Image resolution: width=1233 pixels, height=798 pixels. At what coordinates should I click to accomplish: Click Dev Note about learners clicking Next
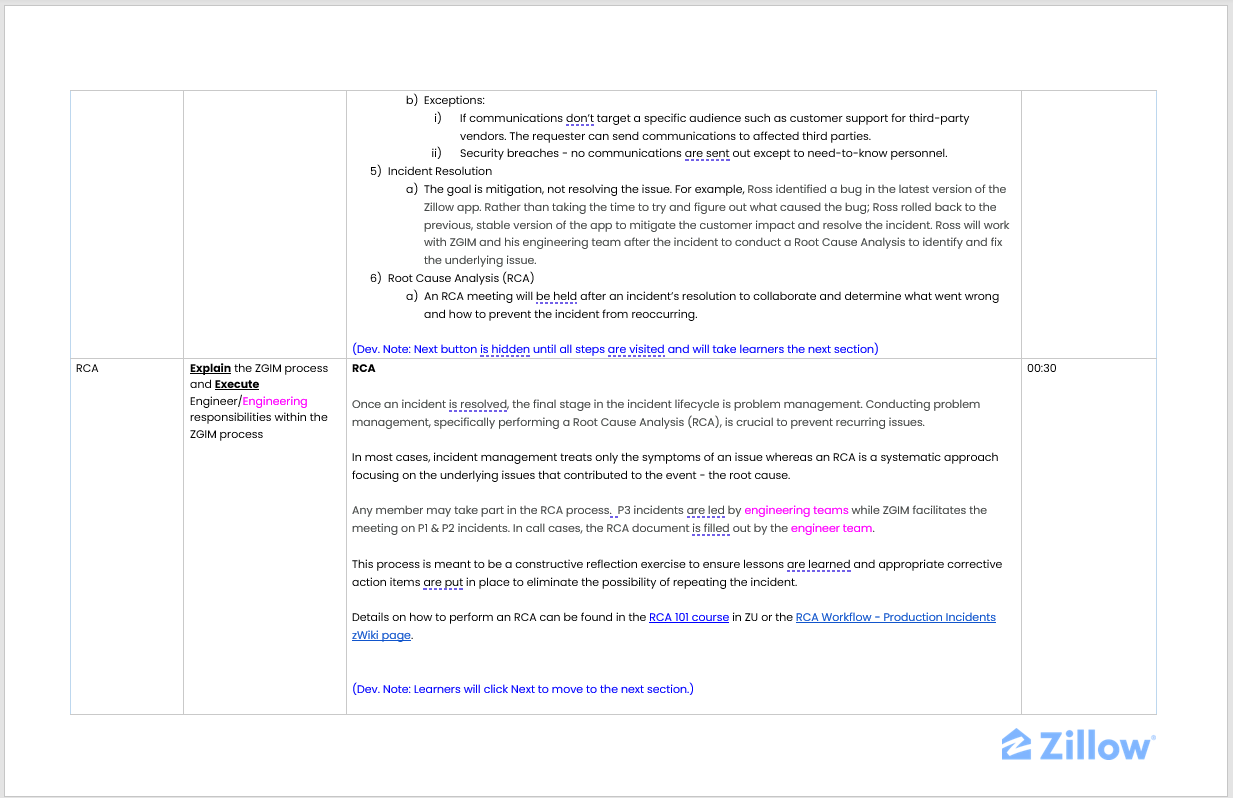(x=523, y=689)
